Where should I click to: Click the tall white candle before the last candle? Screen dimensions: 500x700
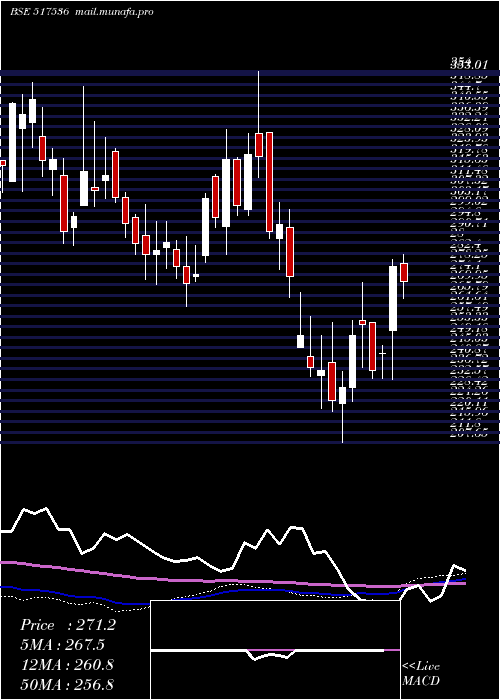(x=393, y=299)
